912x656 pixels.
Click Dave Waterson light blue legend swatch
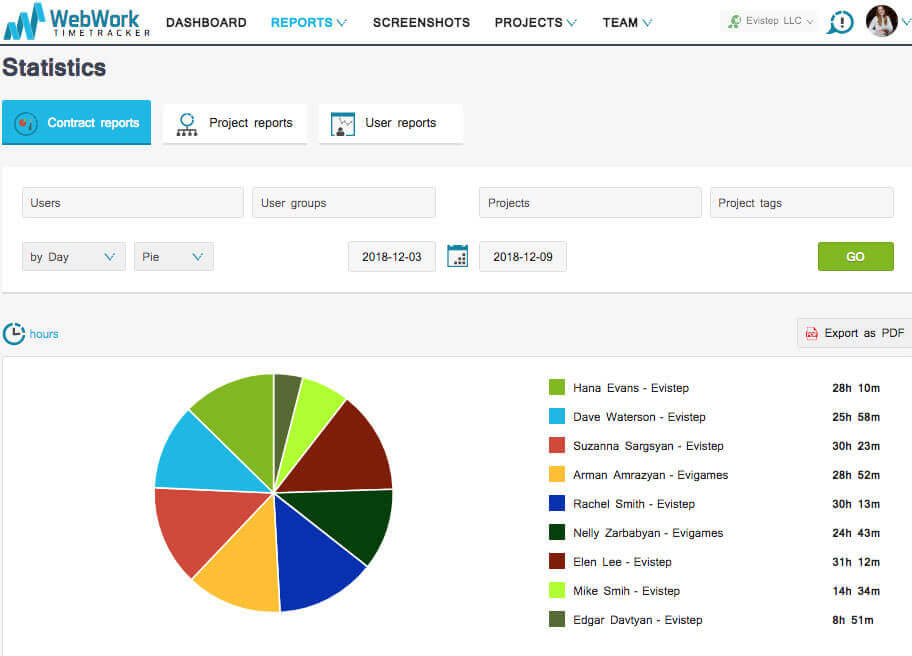557,416
